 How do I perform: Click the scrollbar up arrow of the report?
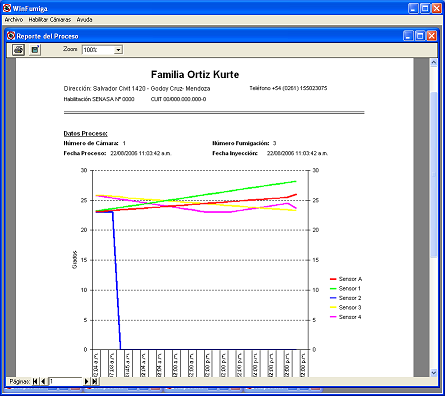[434, 62]
